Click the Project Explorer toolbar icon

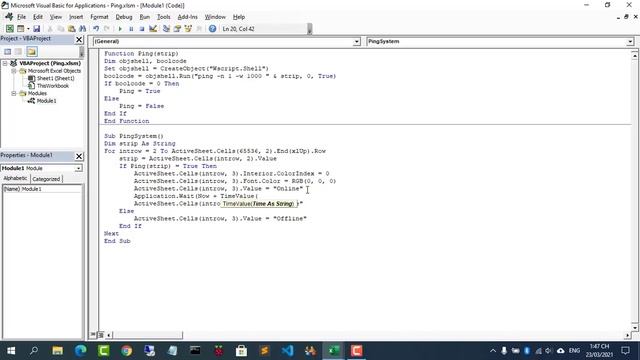[x=166, y=29]
